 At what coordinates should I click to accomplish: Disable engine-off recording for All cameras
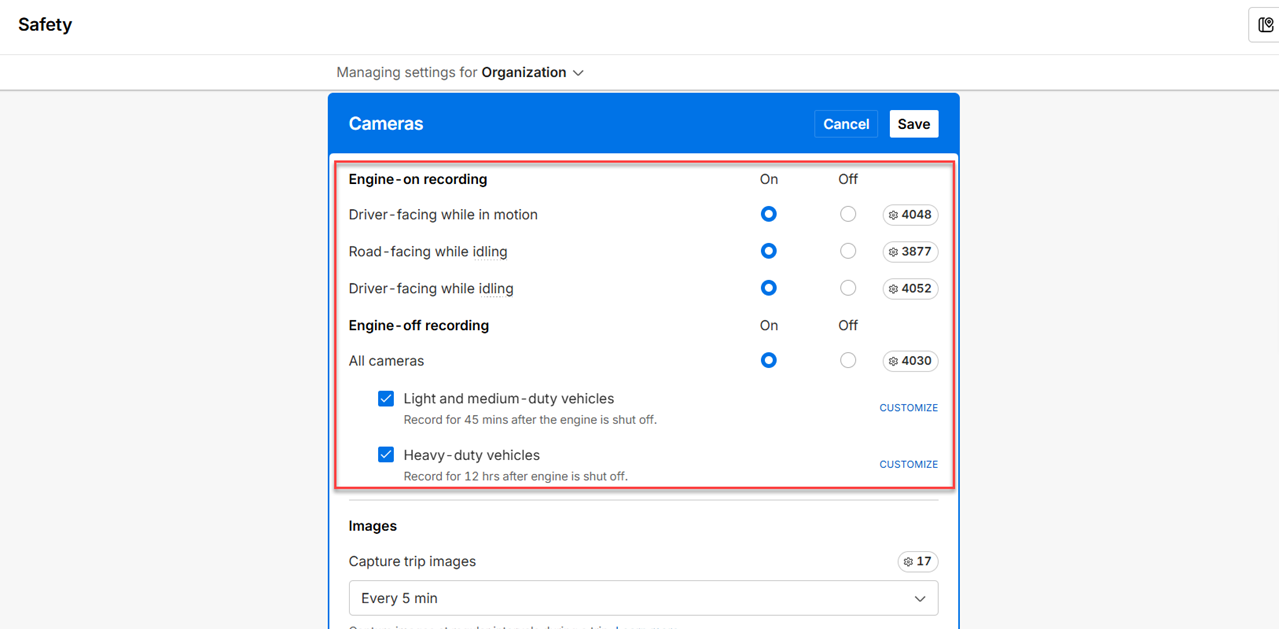tap(848, 360)
